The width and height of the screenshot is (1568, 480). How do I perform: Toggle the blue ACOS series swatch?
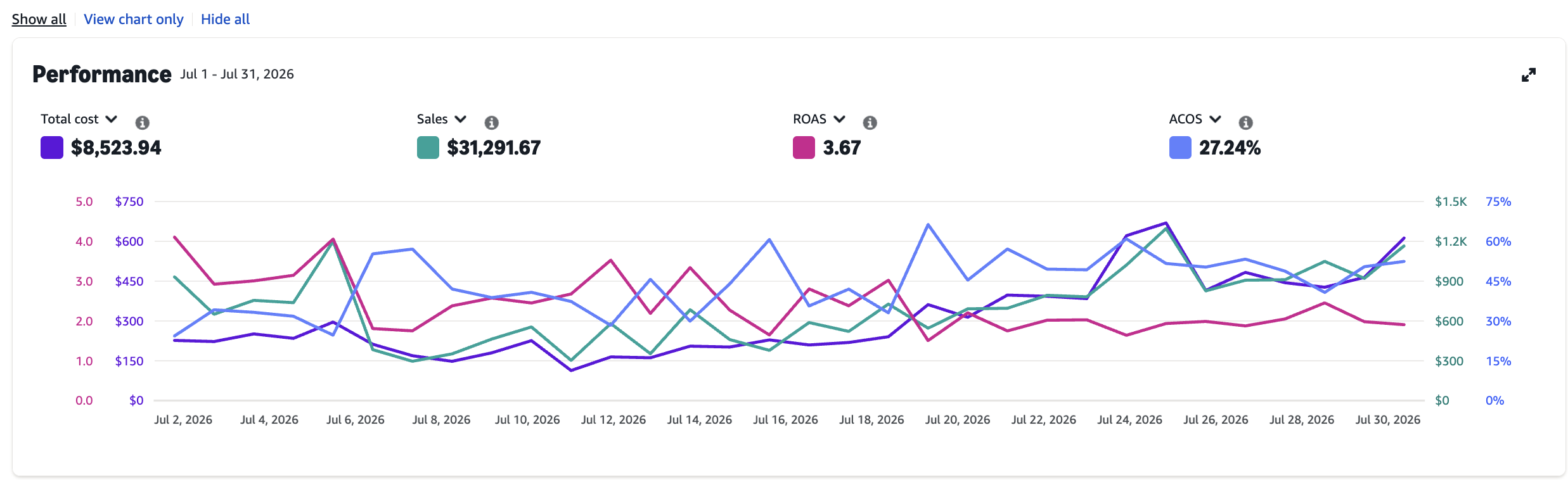tap(1180, 148)
